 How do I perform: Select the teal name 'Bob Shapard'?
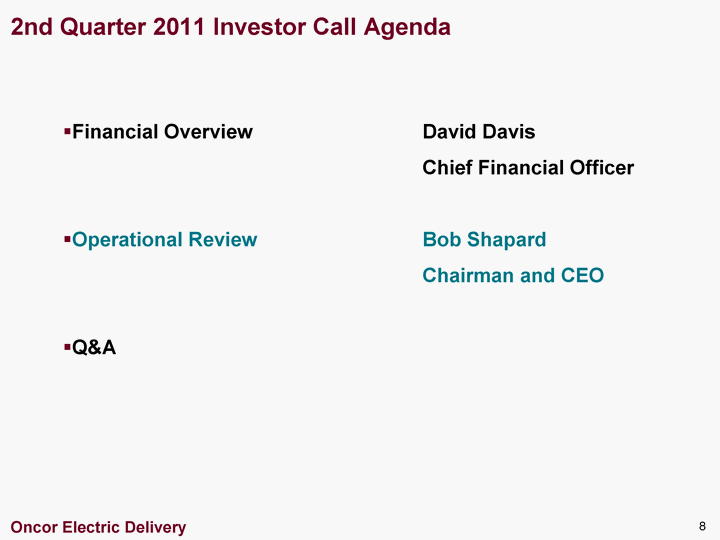(x=484, y=240)
